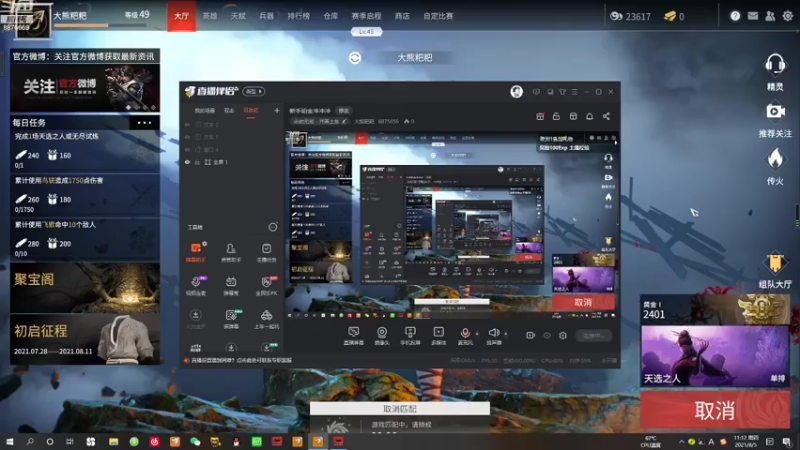The height and width of the screenshot is (450, 800).
Task: Open 主播任务 tool icon
Action: (x=266, y=252)
